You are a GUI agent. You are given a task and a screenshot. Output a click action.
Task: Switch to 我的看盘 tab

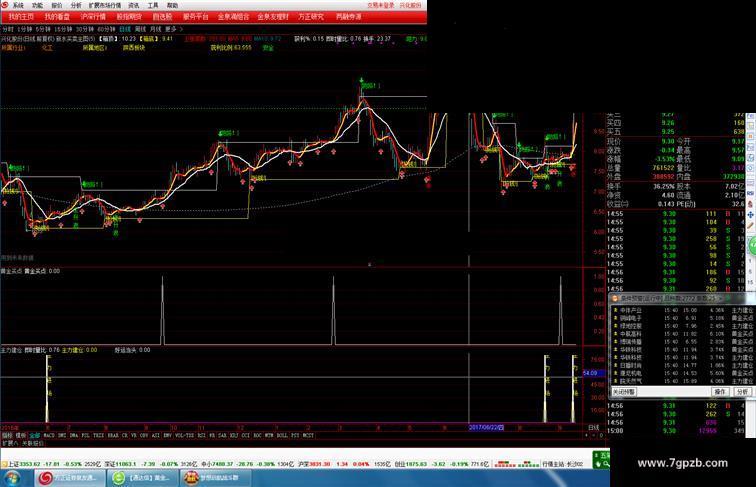tap(57, 16)
